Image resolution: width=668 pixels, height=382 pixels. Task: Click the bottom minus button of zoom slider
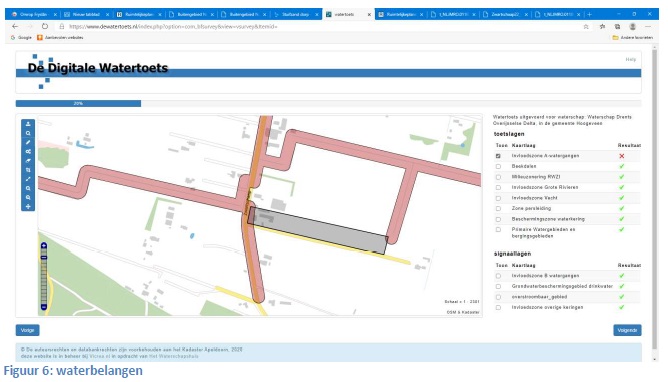coord(44,307)
